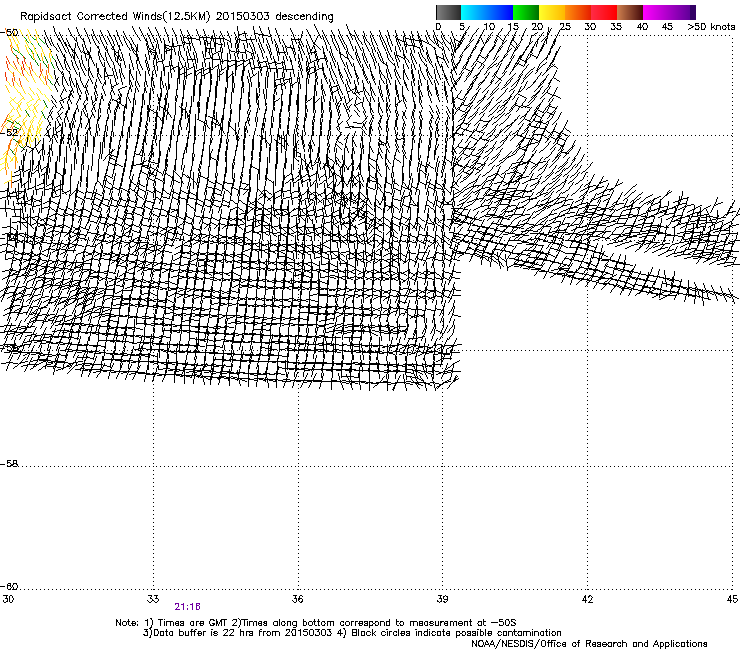Screen dimensions: 740x650
Task: Click the green 15-20 knots legend color
Action: click(x=526, y=12)
